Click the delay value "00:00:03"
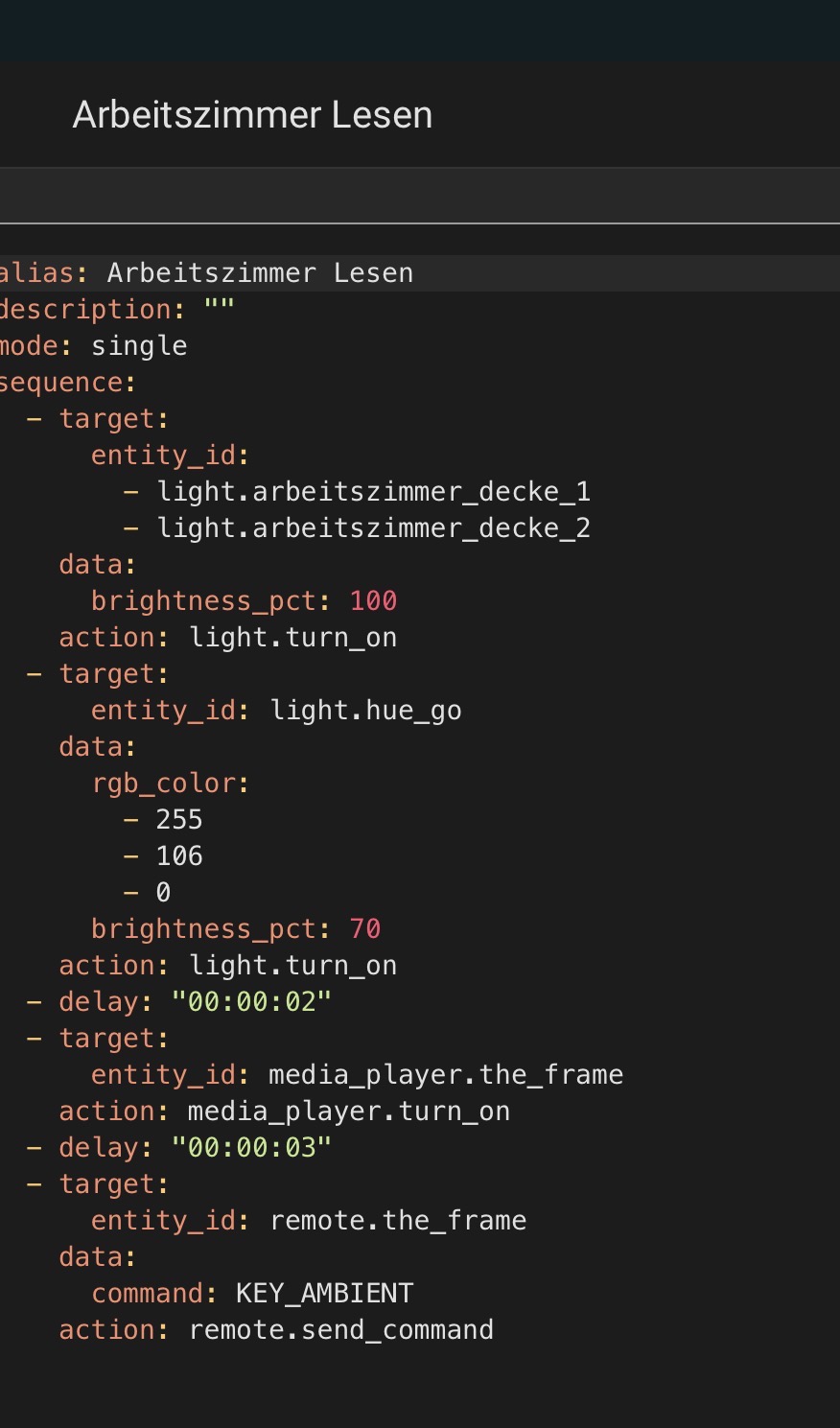The height and width of the screenshot is (1428, 840). 251,1148
